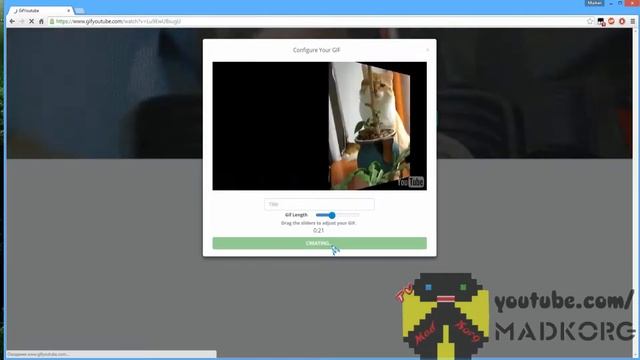Focus the Title input field
The height and width of the screenshot is (360, 640).
click(x=319, y=204)
